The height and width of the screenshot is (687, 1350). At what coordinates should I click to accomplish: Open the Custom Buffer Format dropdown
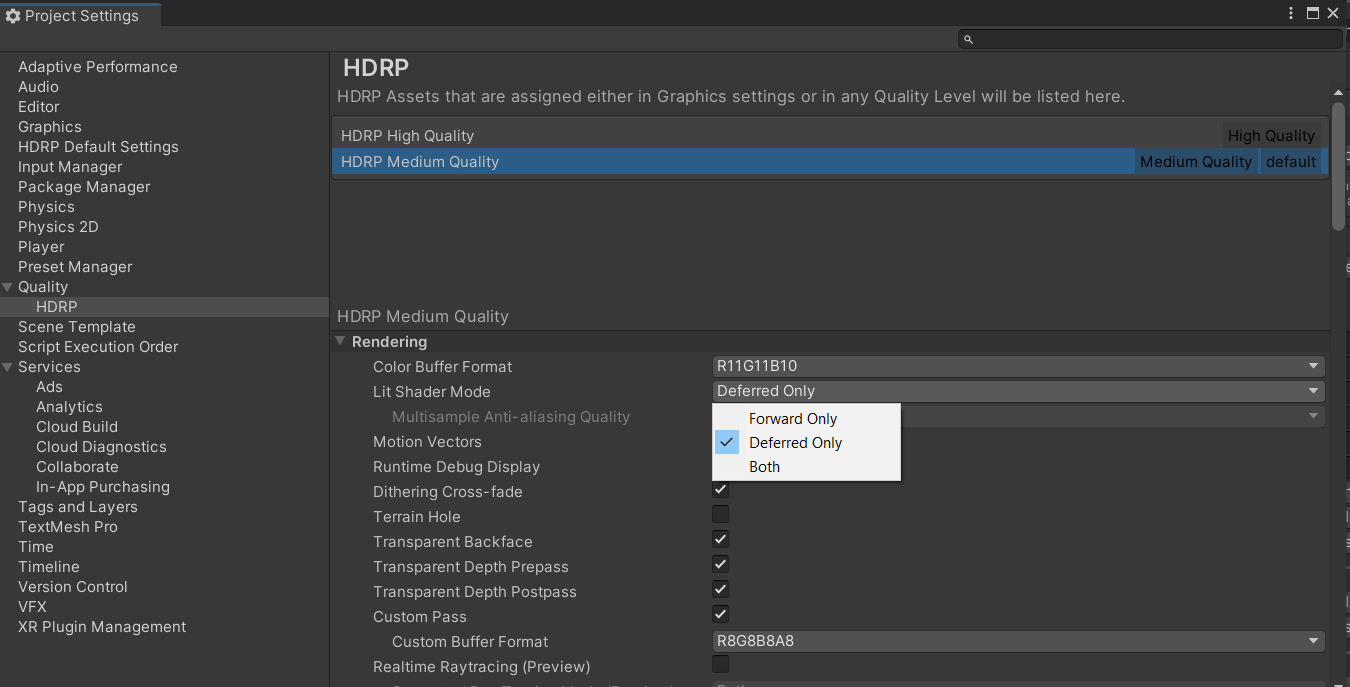tap(1018, 641)
